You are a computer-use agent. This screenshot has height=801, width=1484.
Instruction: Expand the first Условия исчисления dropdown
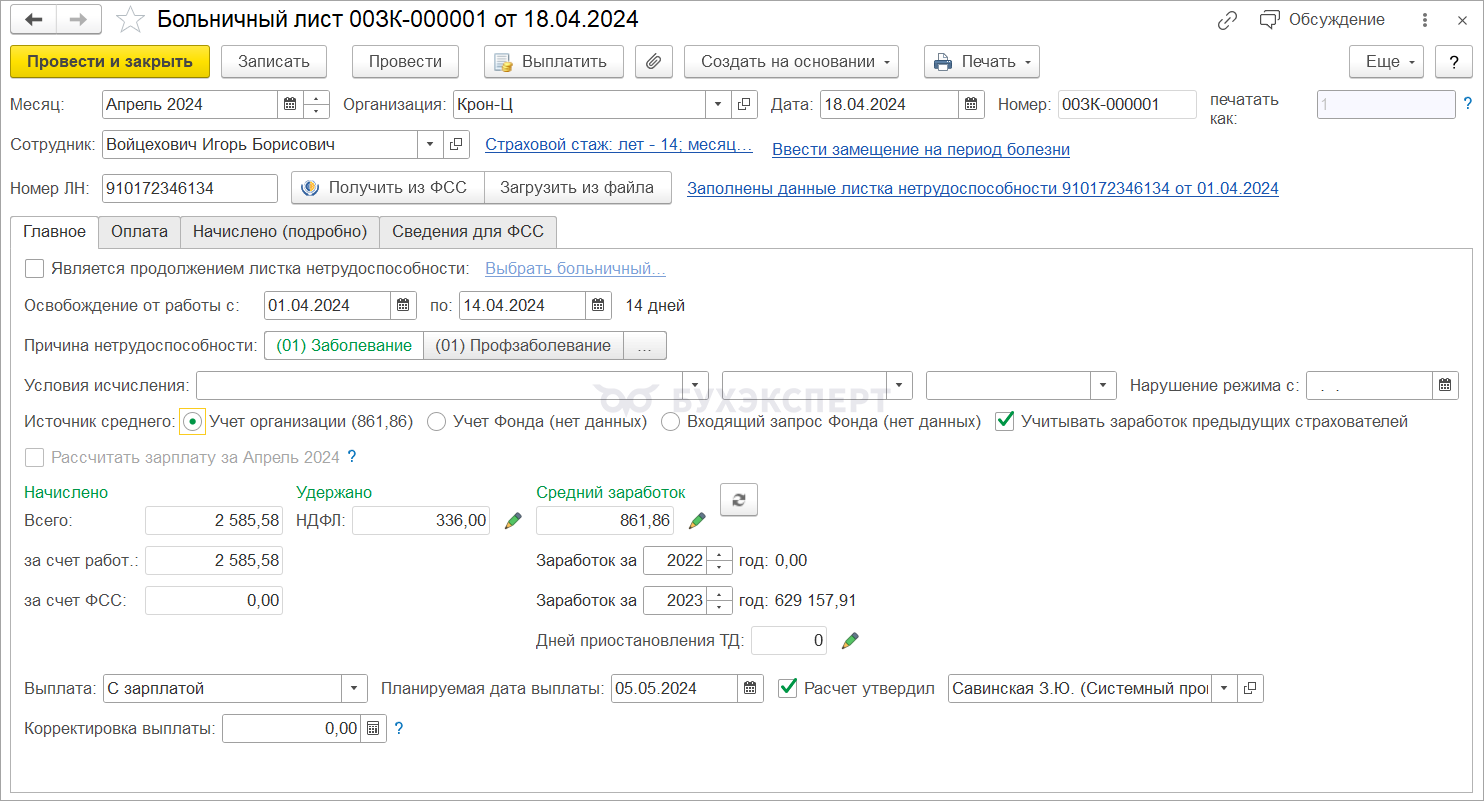tap(696, 385)
